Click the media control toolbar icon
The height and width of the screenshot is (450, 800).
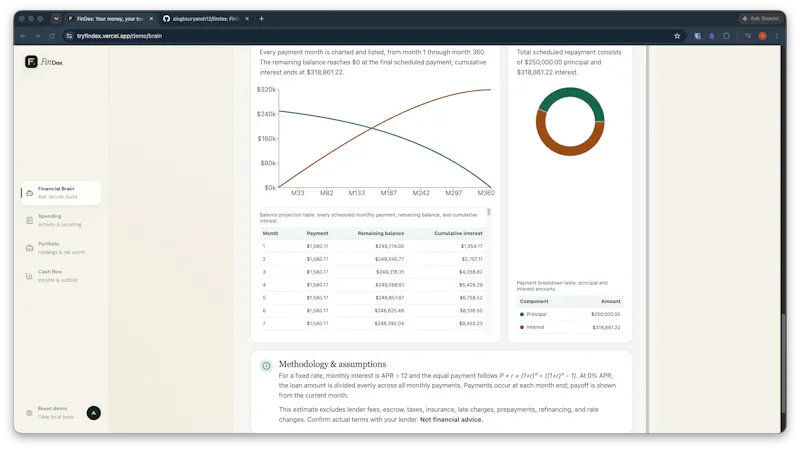click(x=748, y=36)
